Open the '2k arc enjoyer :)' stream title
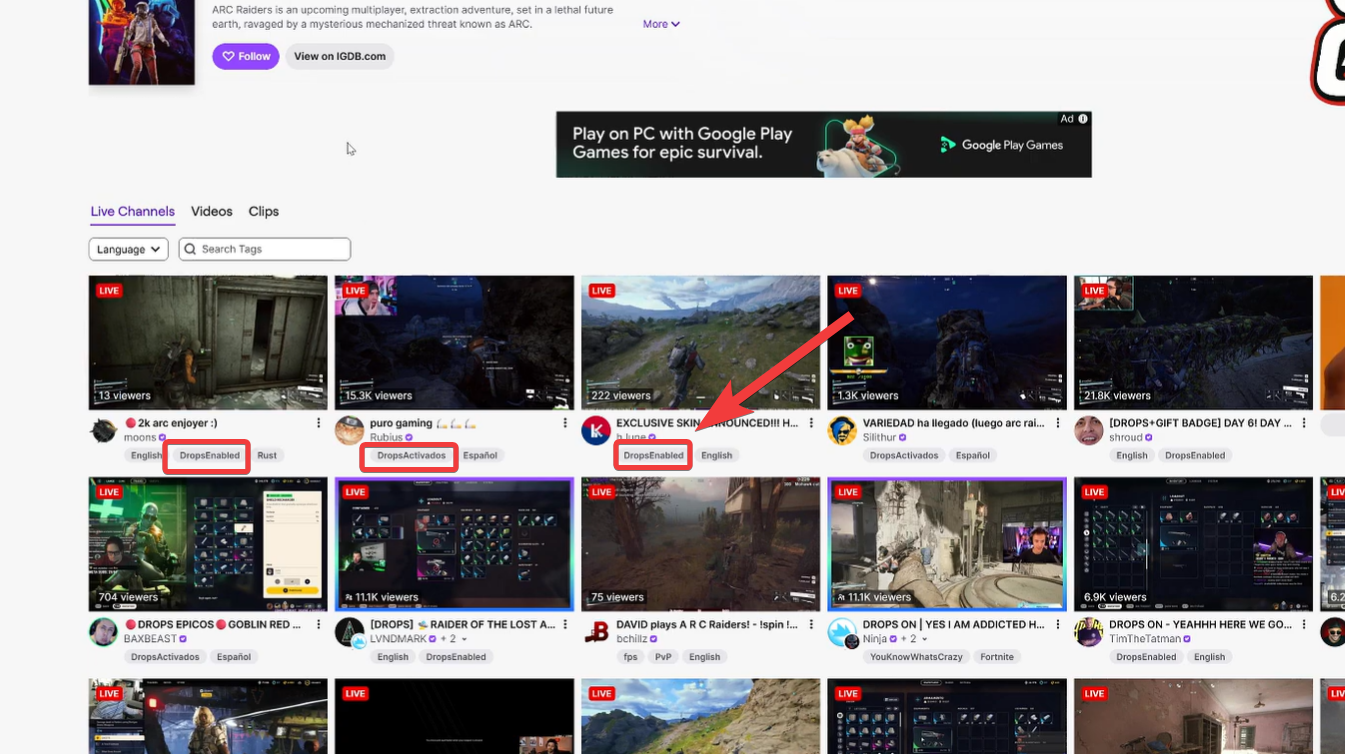The width and height of the screenshot is (1345, 754). pos(171,423)
